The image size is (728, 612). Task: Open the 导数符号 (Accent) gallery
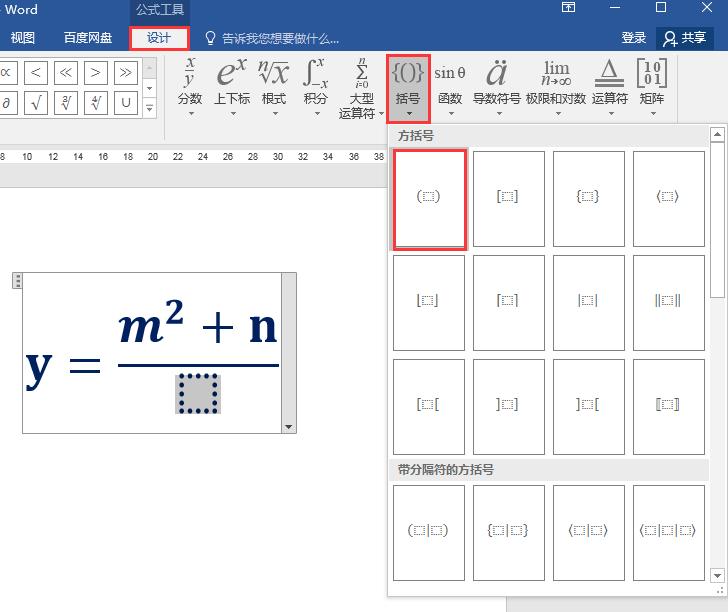click(496, 86)
